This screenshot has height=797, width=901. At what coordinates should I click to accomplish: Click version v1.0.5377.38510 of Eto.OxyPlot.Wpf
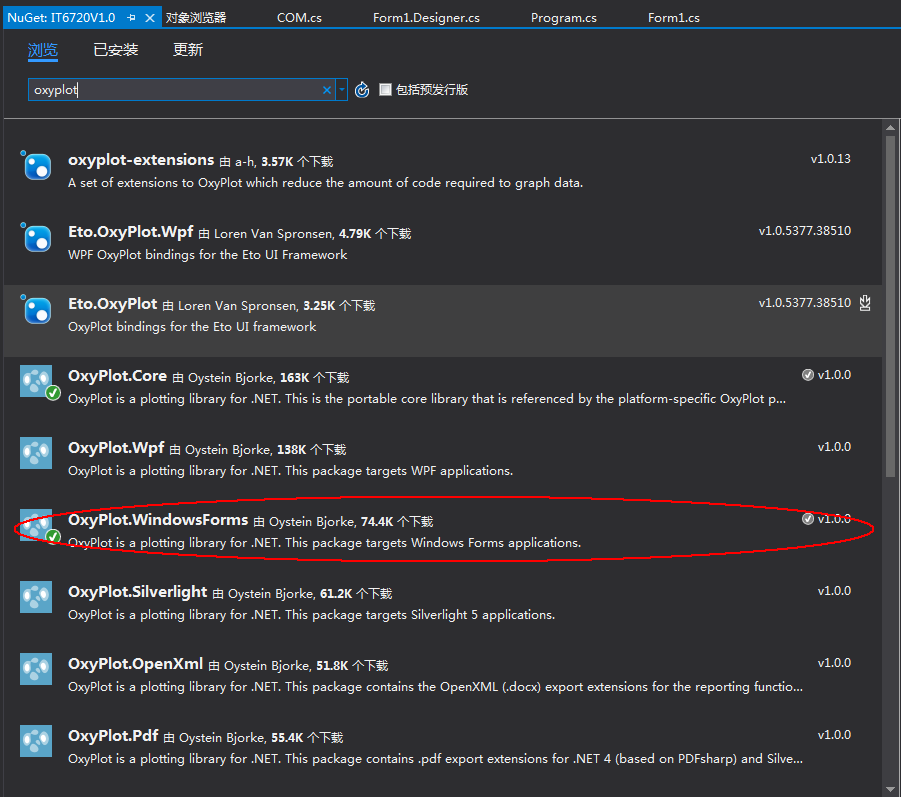tap(804, 230)
